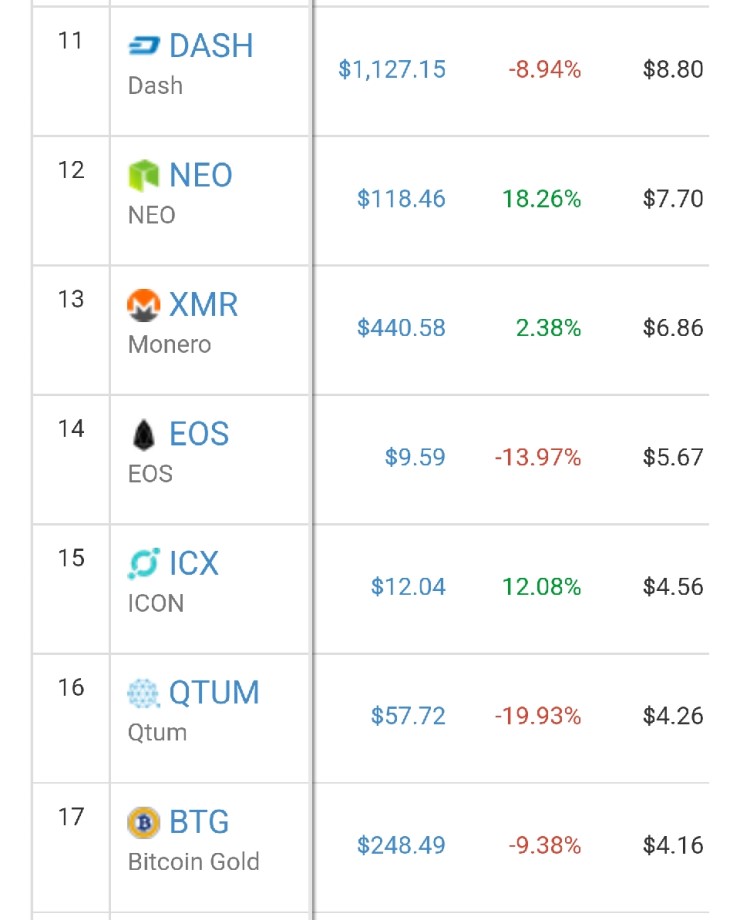Click NEO price $118.46
Image resolution: width=740 pixels, height=920 pixels.
[x=401, y=199]
